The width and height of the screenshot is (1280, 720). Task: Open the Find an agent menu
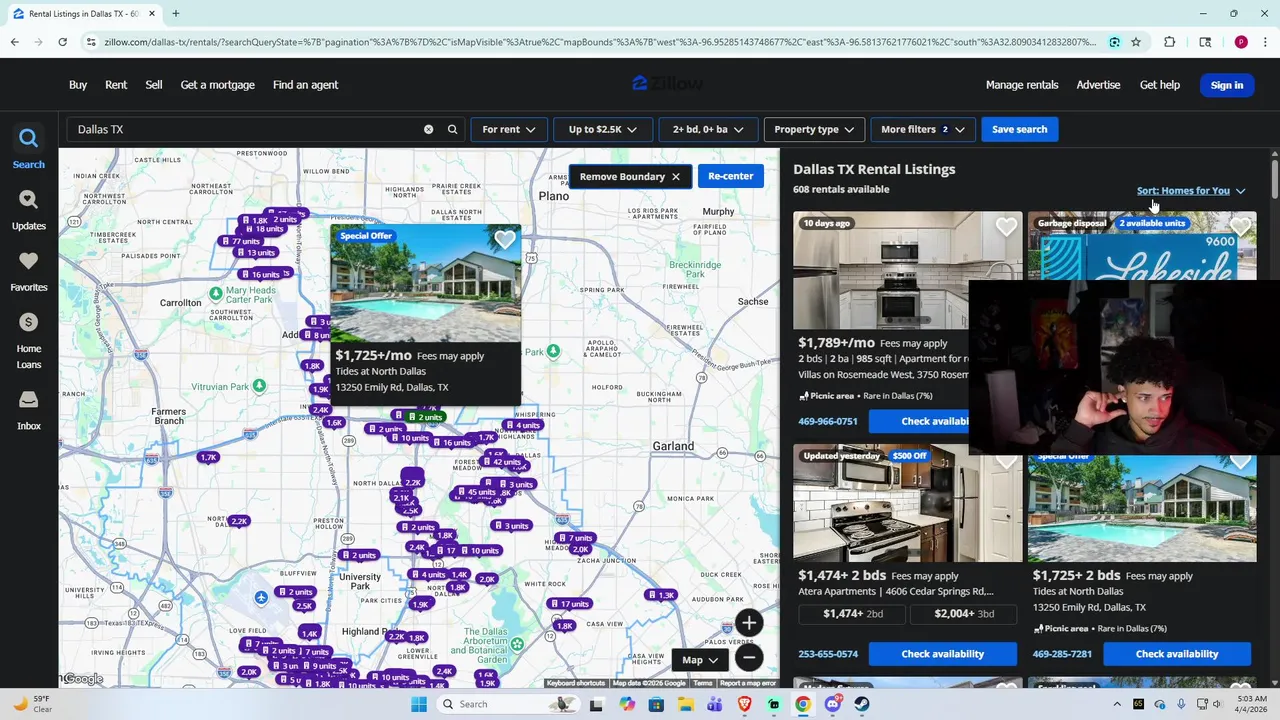pyautogui.click(x=305, y=85)
